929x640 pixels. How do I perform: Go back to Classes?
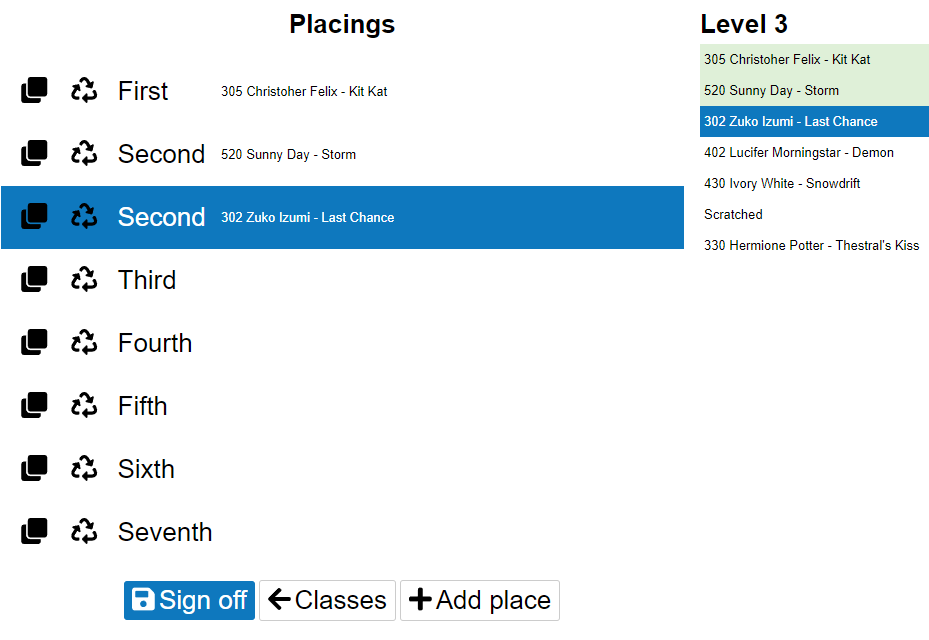tap(327, 600)
